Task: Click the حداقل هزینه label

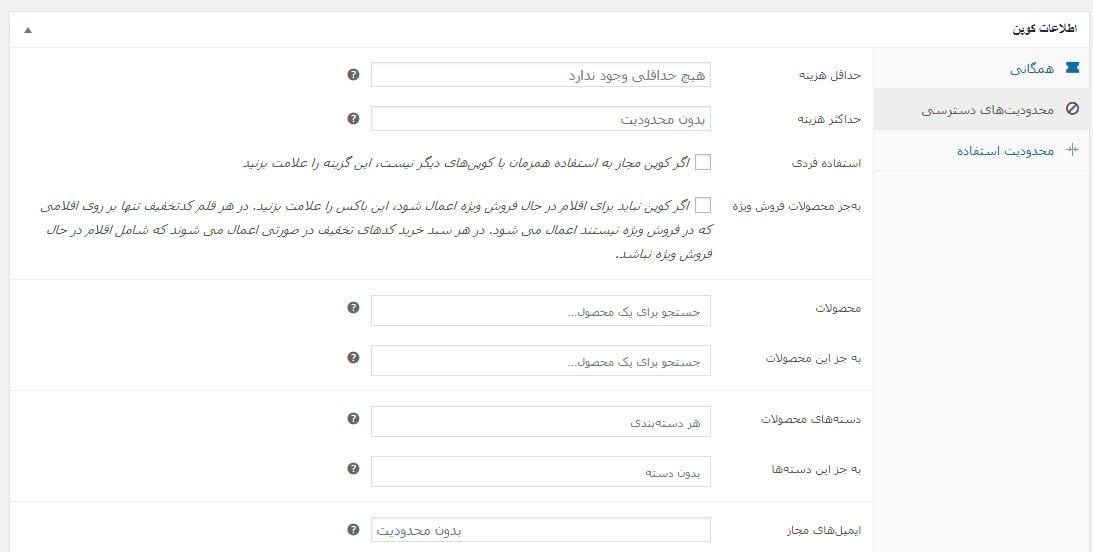Action: [x=830, y=75]
